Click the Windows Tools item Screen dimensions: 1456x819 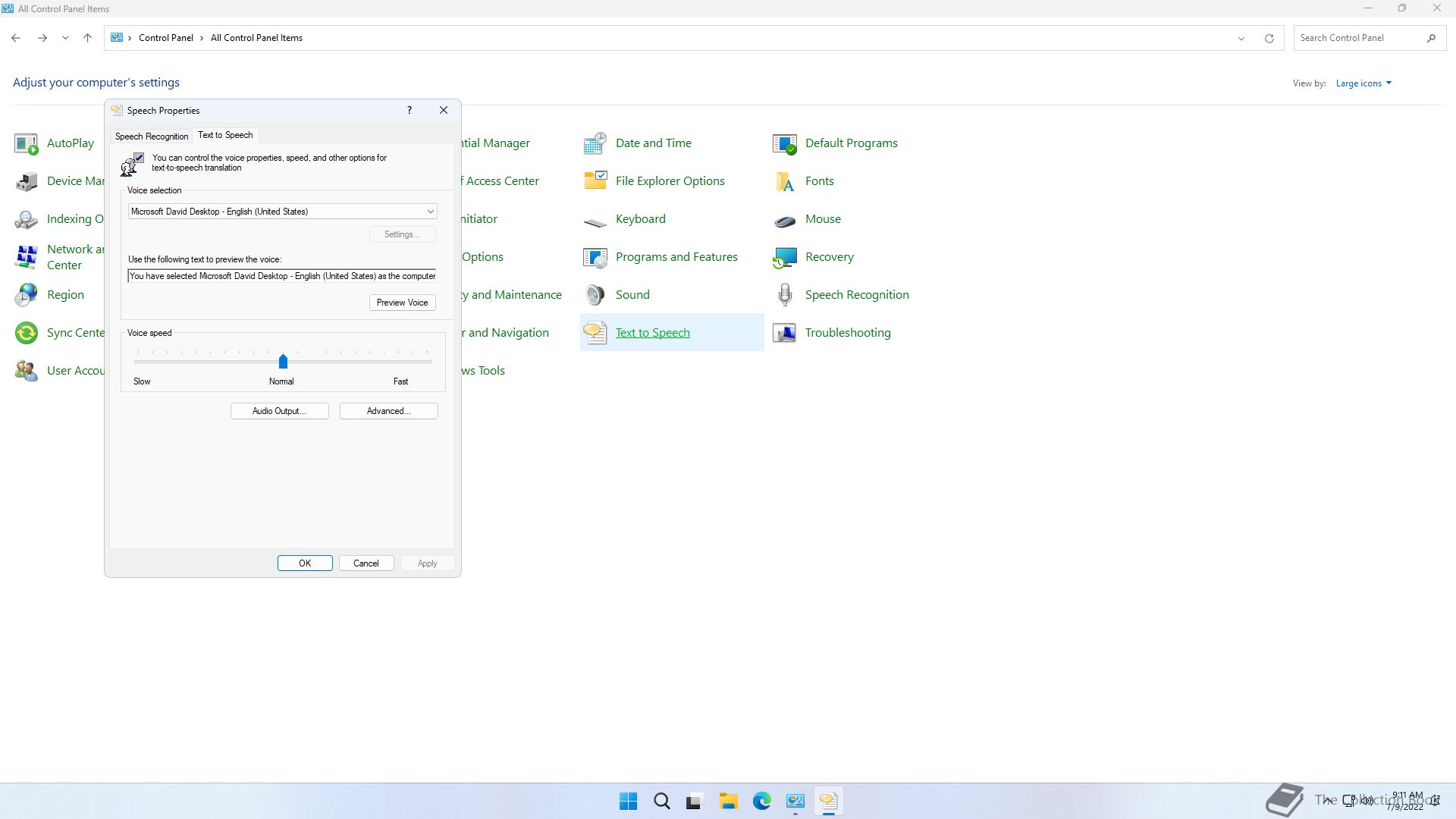pos(483,371)
